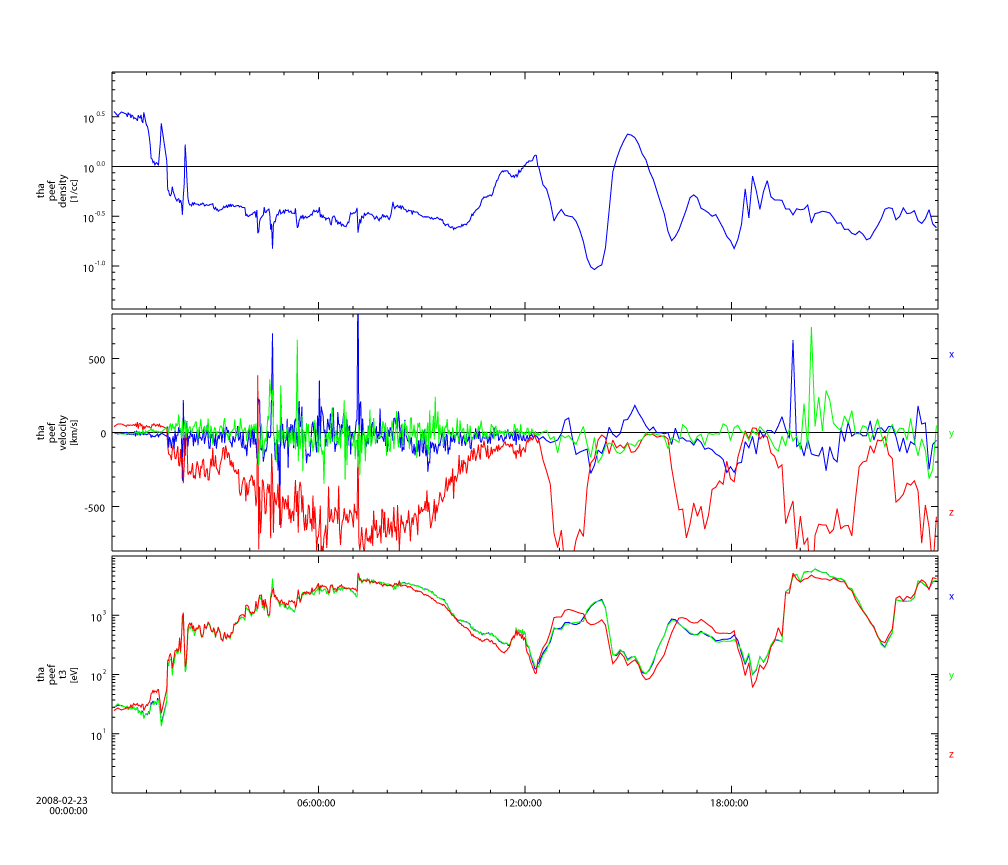The height and width of the screenshot is (865, 1008).
Task: Select the blue x legend label in t3 panel
Action: 951,597
